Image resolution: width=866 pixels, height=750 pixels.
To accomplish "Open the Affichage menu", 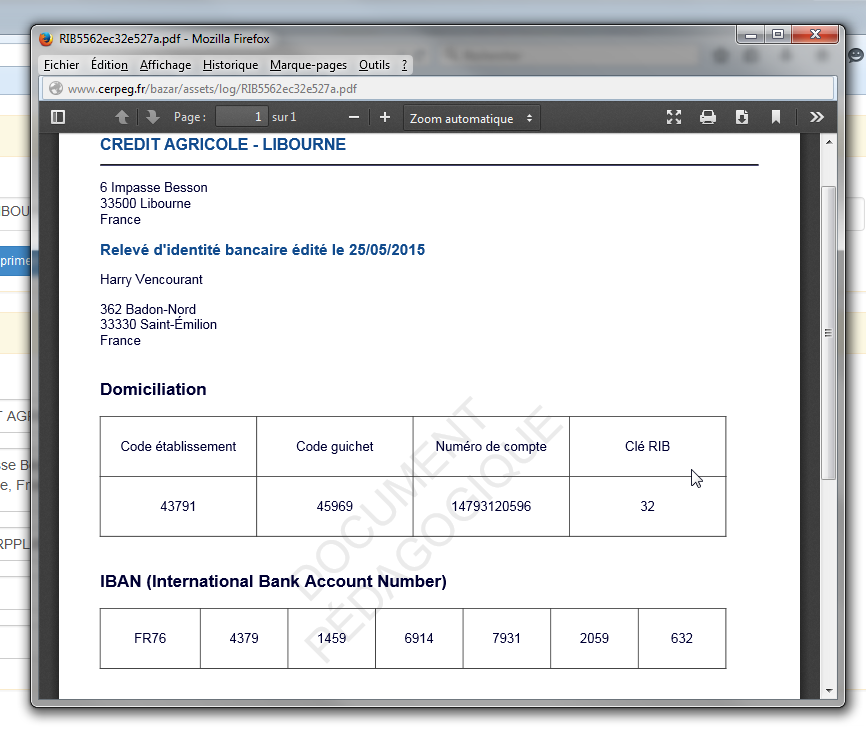I will coord(166,65).
